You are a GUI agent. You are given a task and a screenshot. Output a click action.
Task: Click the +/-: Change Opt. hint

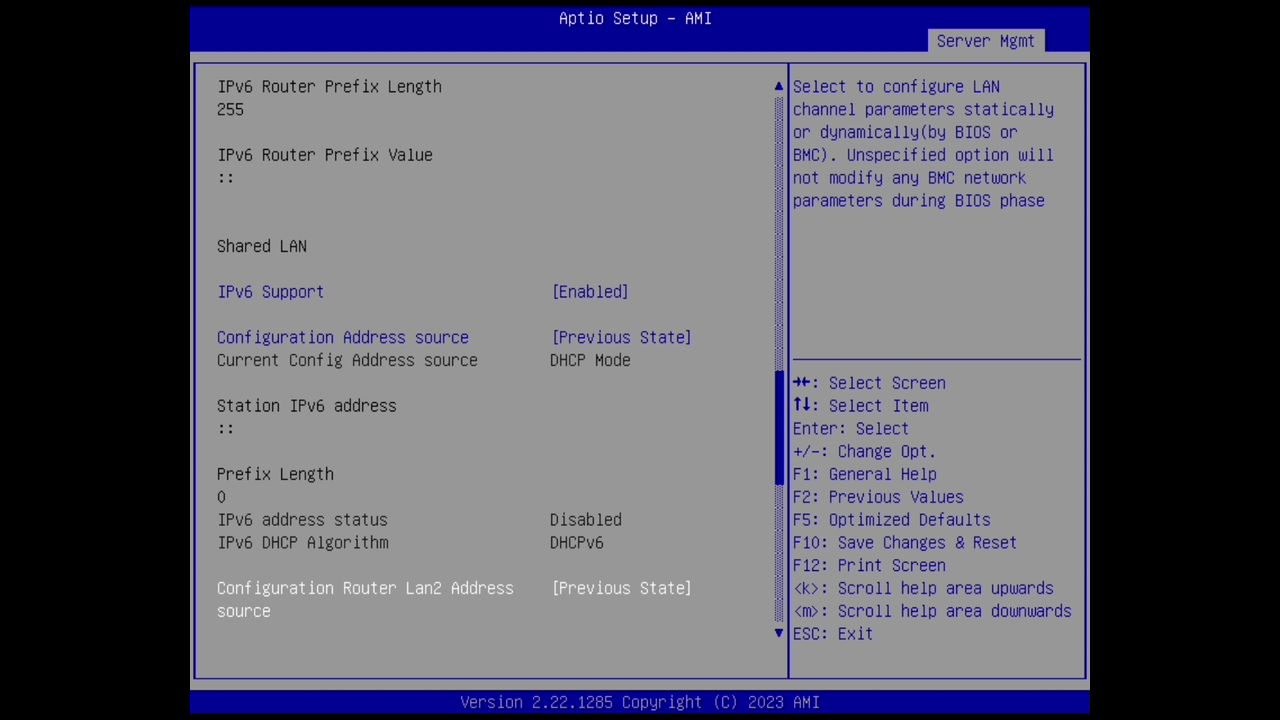pyautogui.click(x=865, y=452)
